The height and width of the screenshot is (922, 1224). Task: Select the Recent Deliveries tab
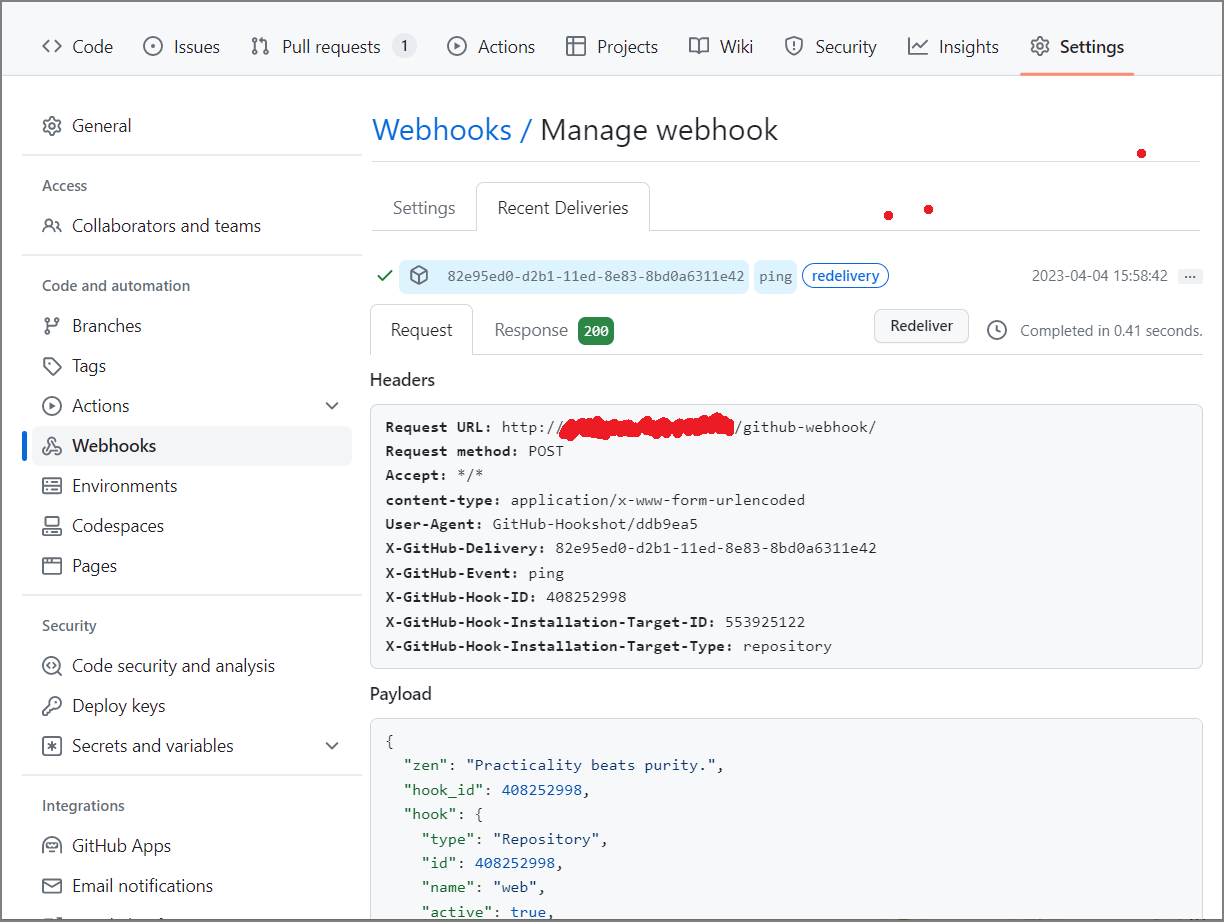(563, 208)
